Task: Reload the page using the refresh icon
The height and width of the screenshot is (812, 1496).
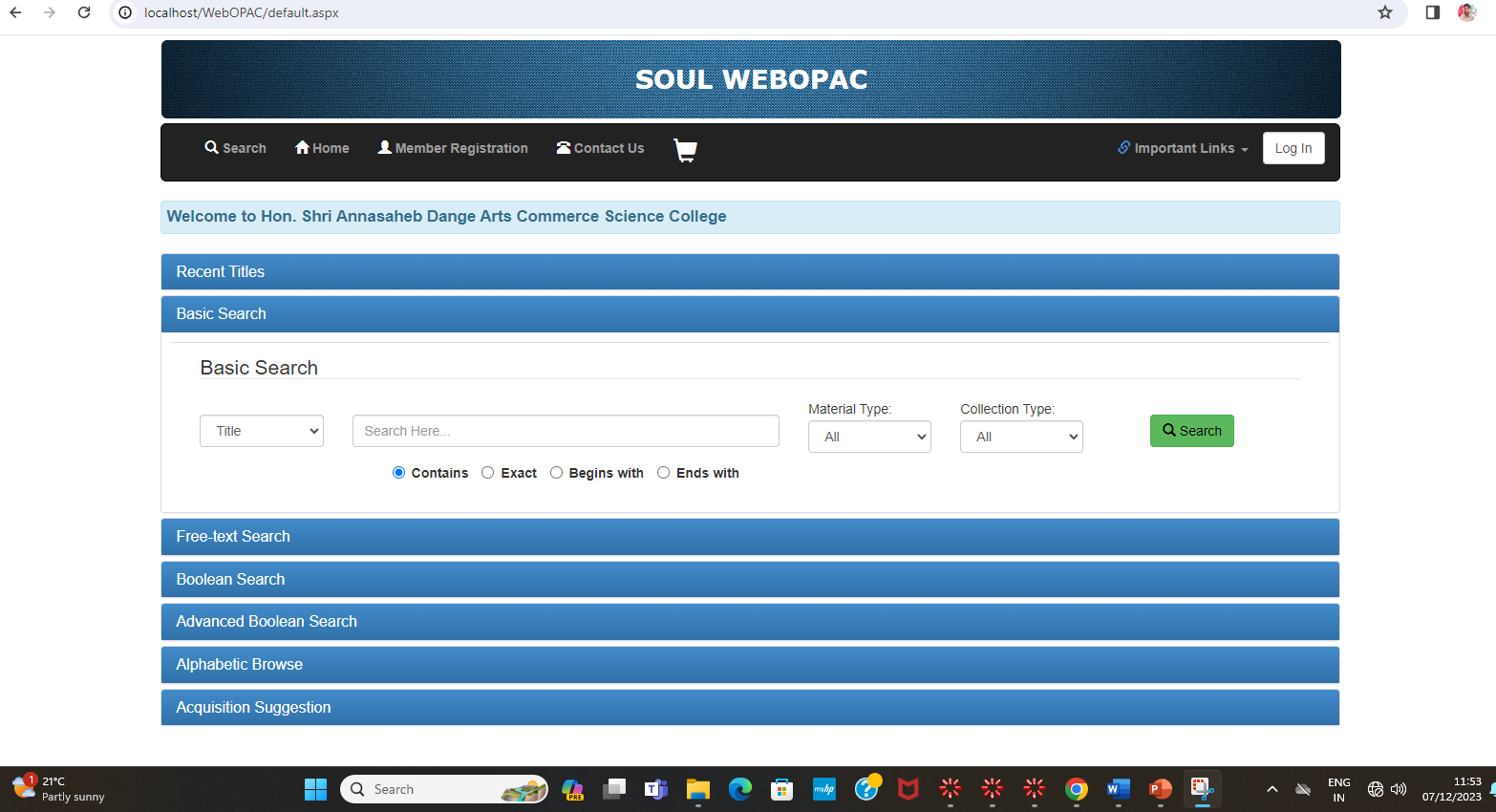Action: (84, 12)
